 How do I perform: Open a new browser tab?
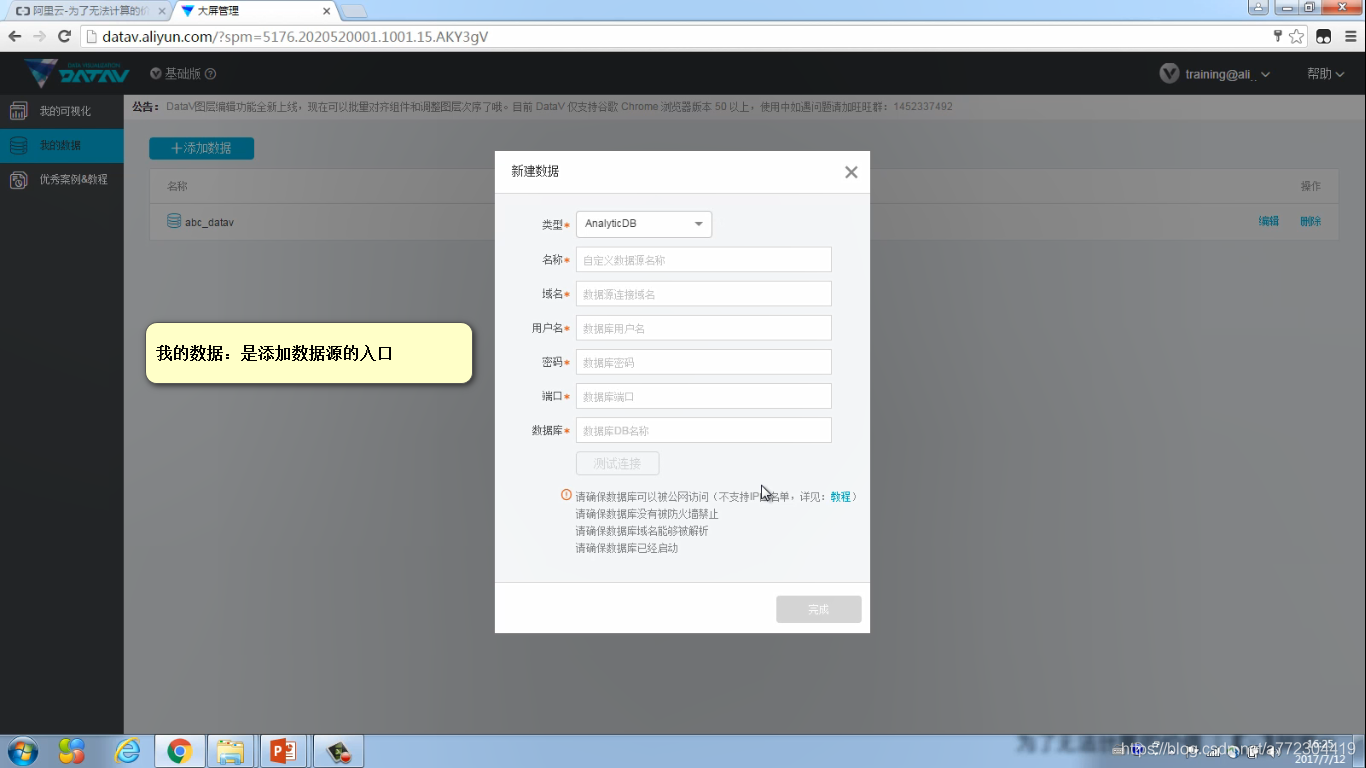point(354,11)
